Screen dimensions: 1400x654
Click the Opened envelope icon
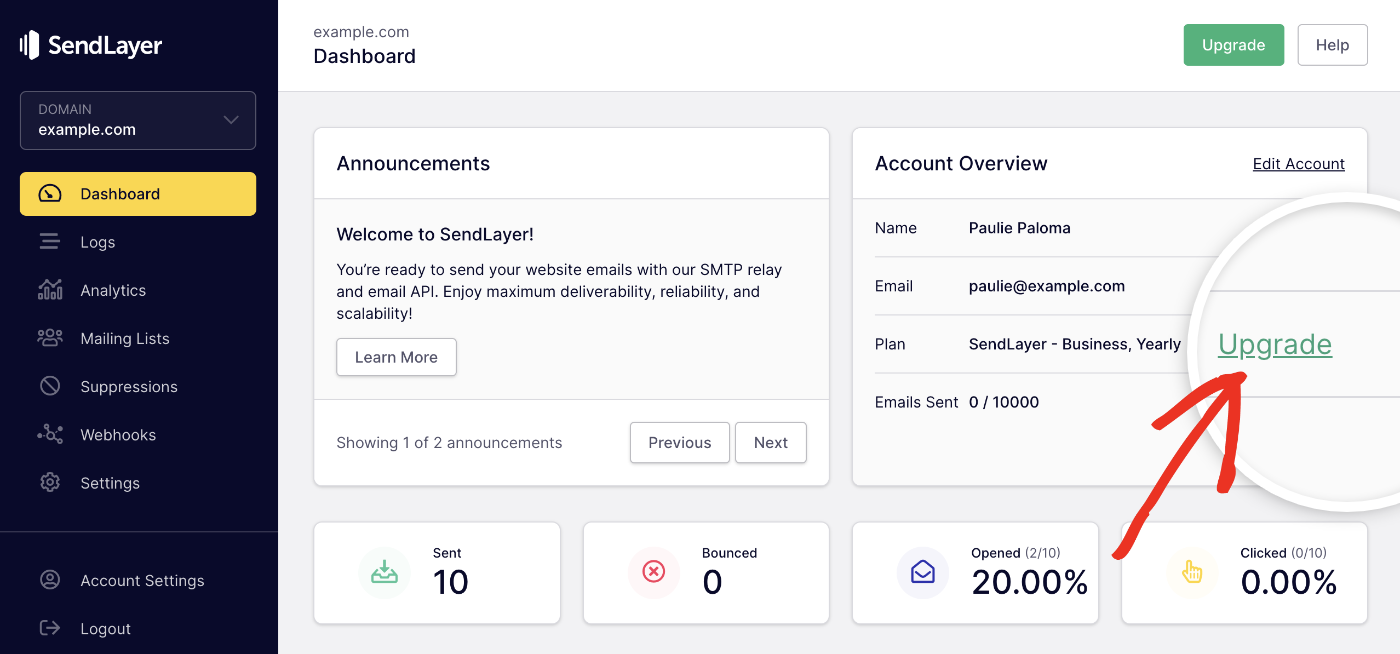(922, 571)
